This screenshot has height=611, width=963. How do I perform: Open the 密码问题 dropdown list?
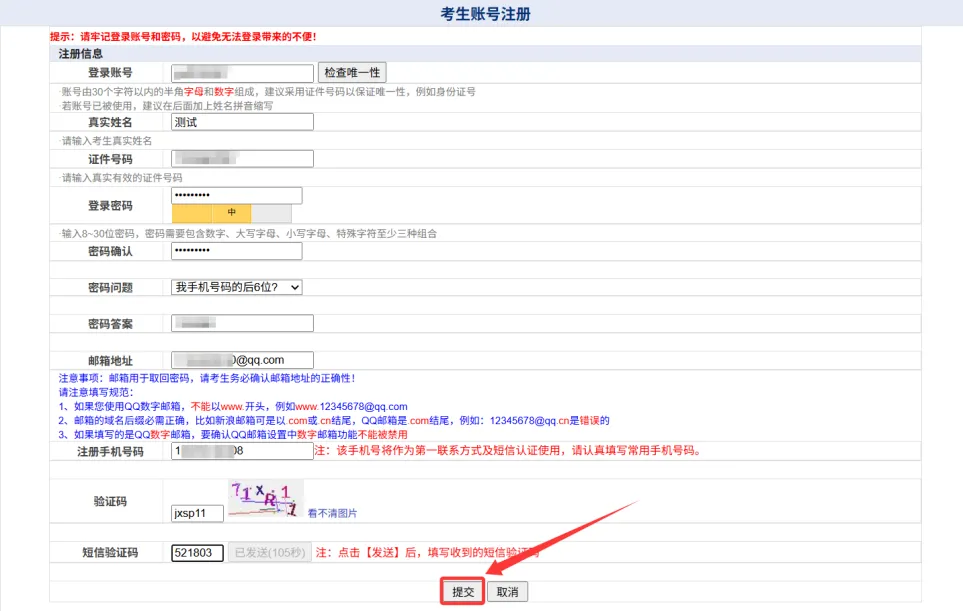[x=236, y=287]
